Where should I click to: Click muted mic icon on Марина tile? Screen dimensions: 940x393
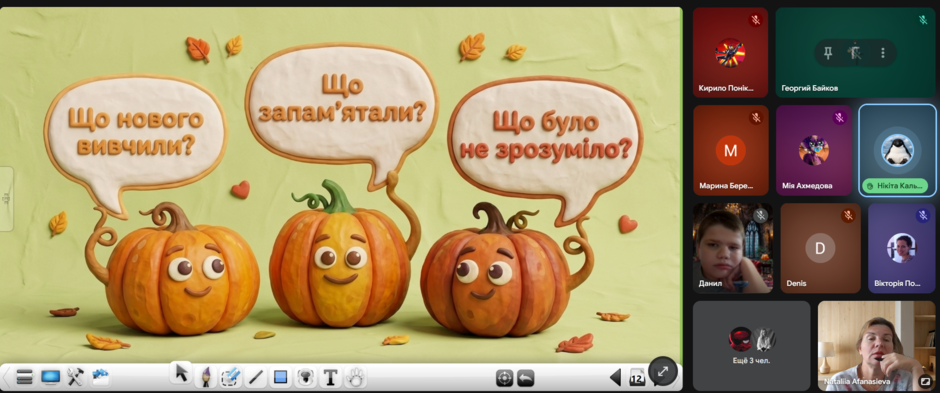[756, 118]
